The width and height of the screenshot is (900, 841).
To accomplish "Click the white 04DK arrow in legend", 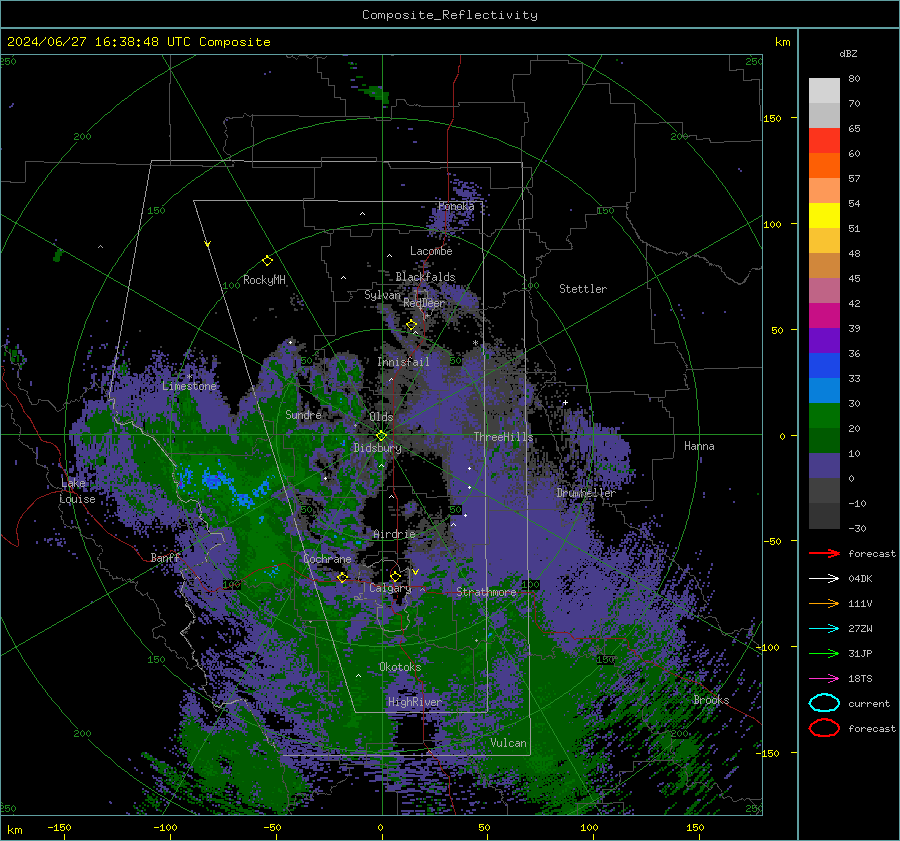I will [824, 579].
